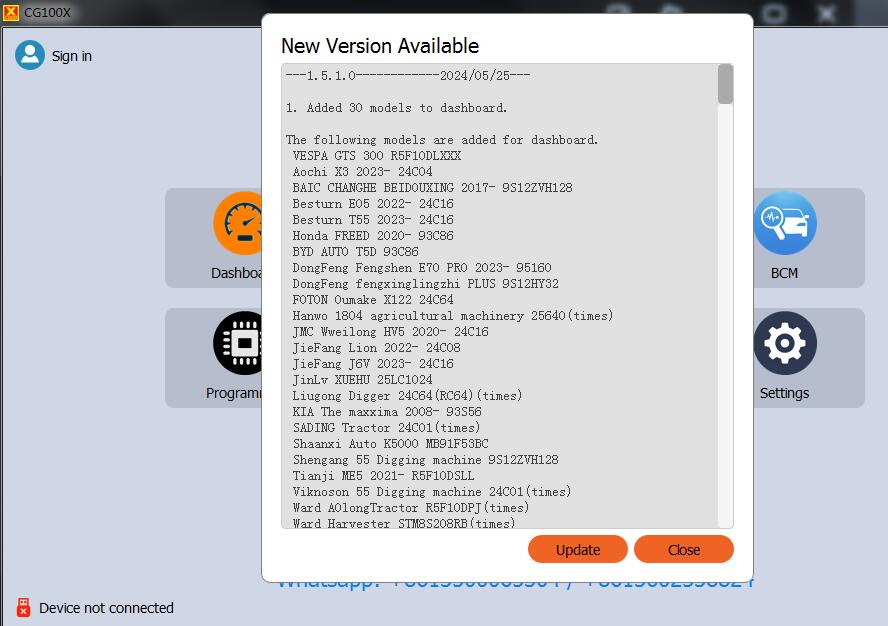Viewport: 888px width, 626px height.
Task: Click the device not connected USB icon
Action: pyautogui.click(x=23, y=607)
